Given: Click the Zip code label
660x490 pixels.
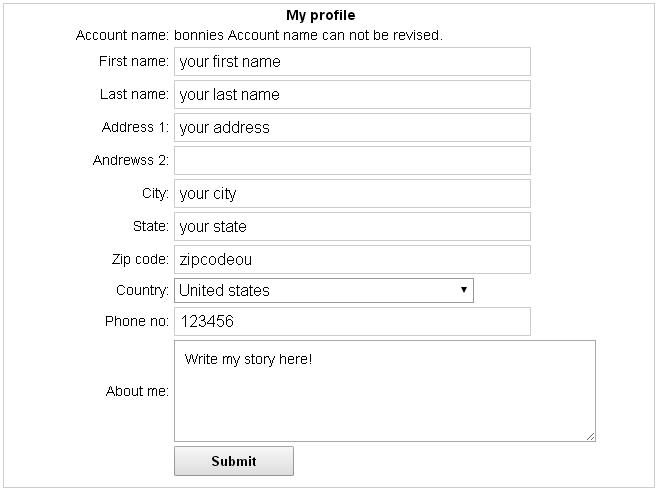Looking at the screenshot, I should tap(140, 259).
